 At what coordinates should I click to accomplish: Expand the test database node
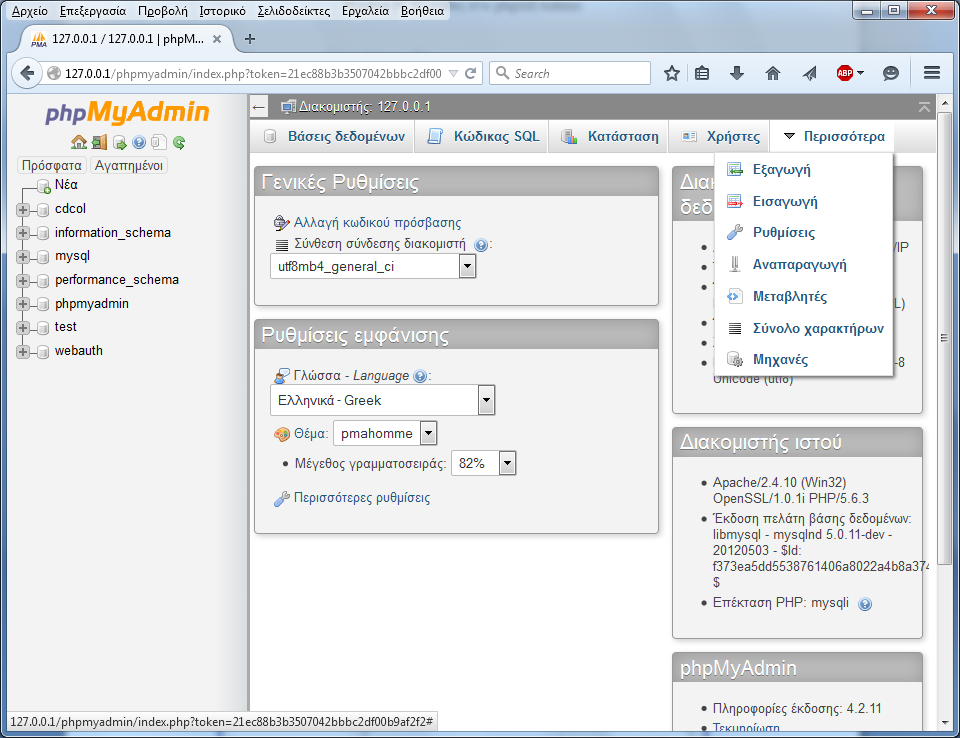click(23, 328)
